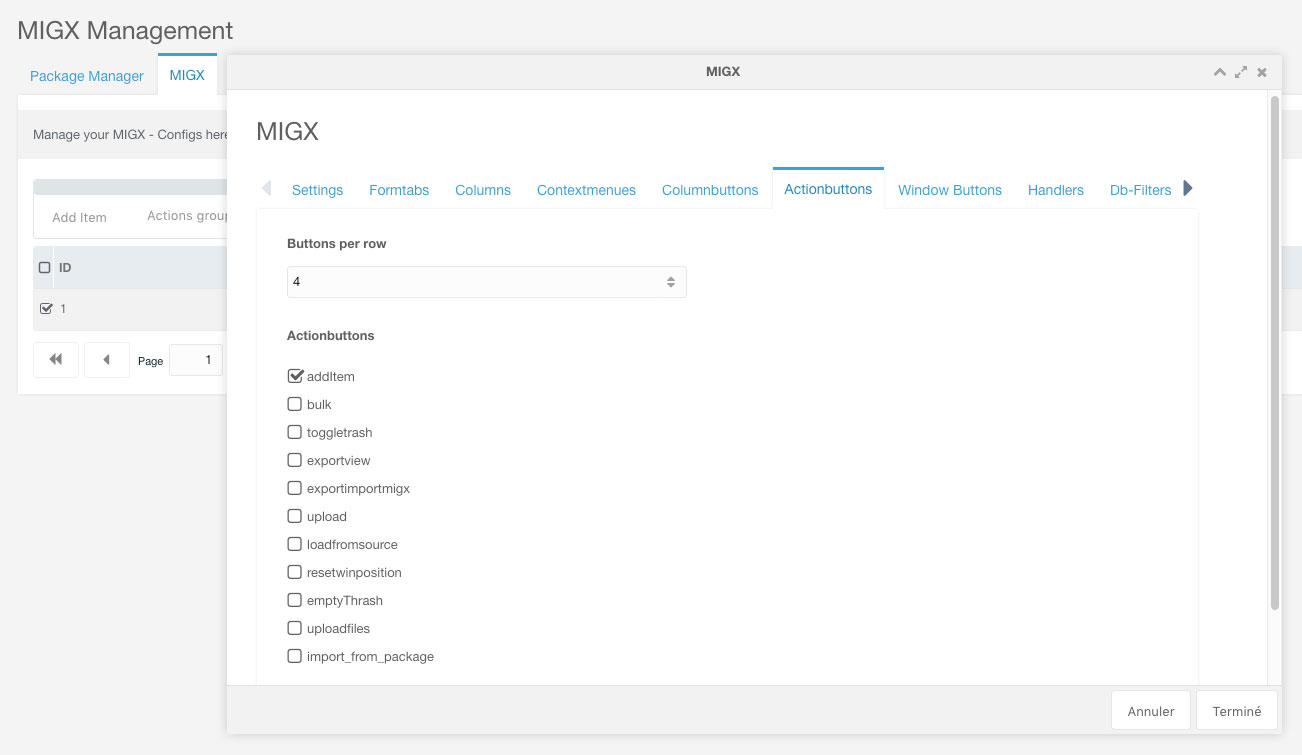The height and width of the screenshot is (755, 1302).
Task: Check the exportview option
Action: tap(295, 460)
